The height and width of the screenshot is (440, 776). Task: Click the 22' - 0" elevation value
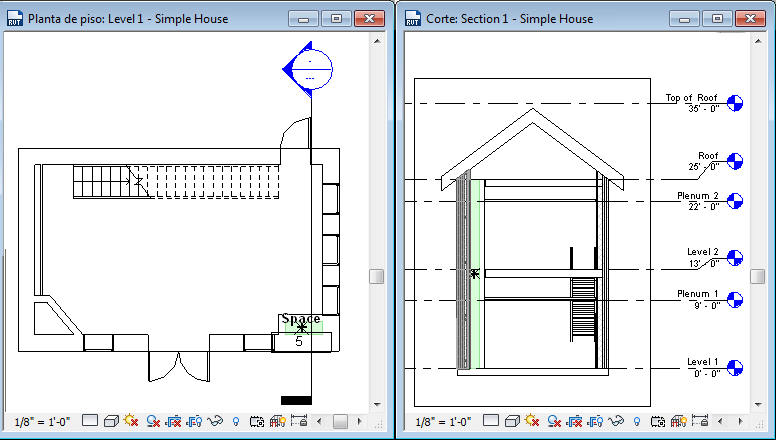coord(704,206)
